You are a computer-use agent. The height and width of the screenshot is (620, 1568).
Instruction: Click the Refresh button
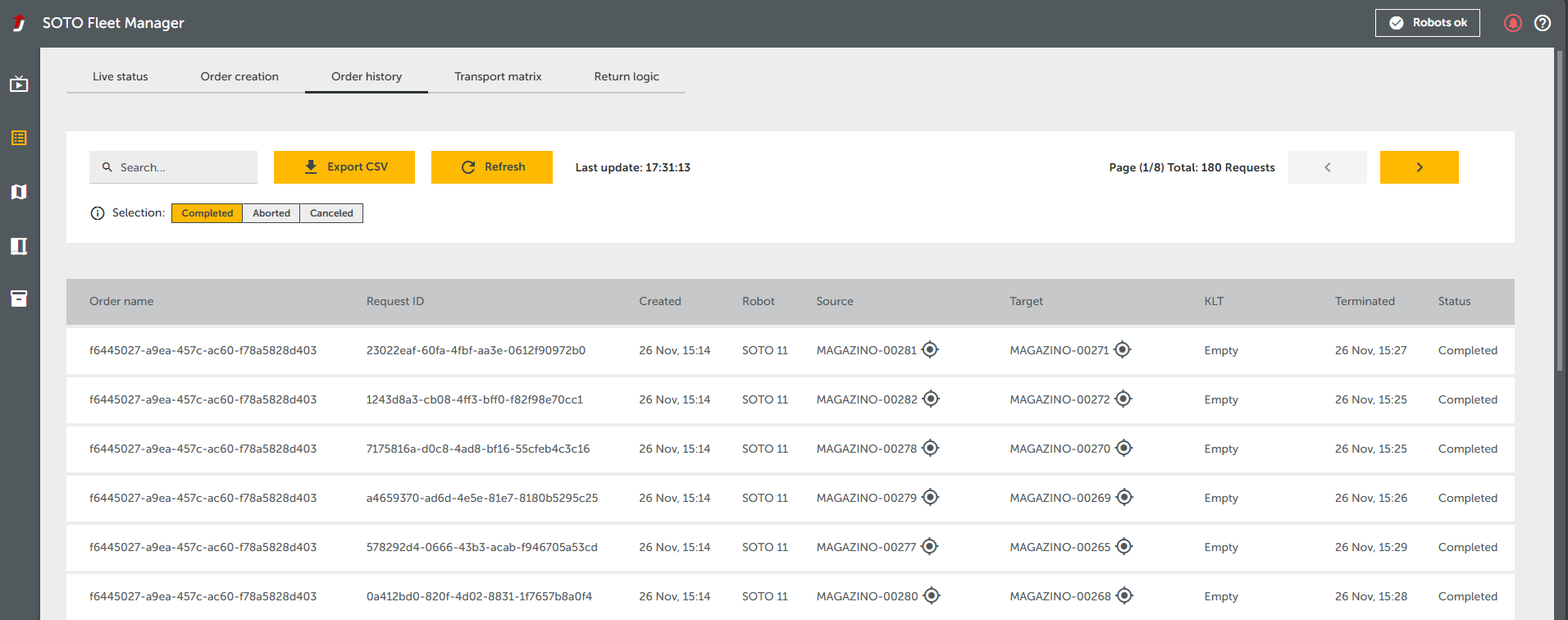492,167
